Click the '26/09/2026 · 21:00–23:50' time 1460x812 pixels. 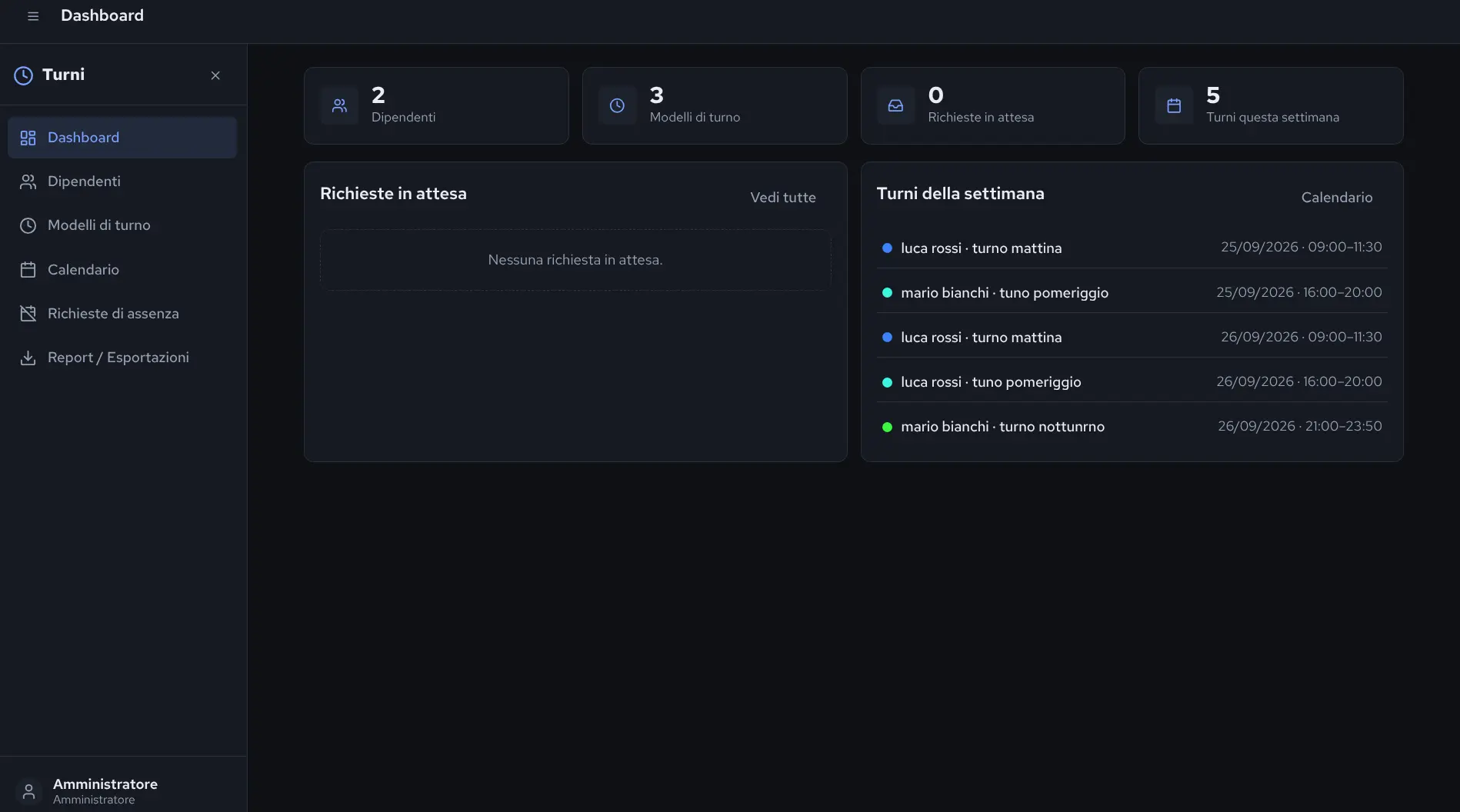point(1300,426)
